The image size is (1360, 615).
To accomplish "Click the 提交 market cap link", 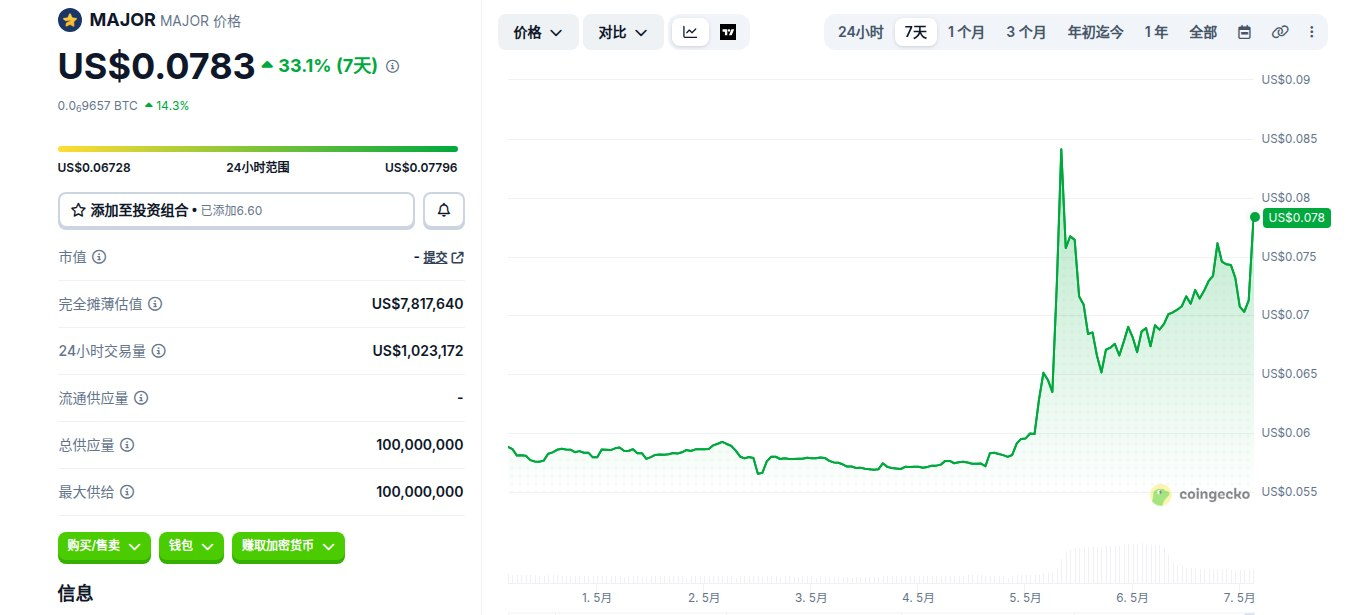I will tap(435, 257).
